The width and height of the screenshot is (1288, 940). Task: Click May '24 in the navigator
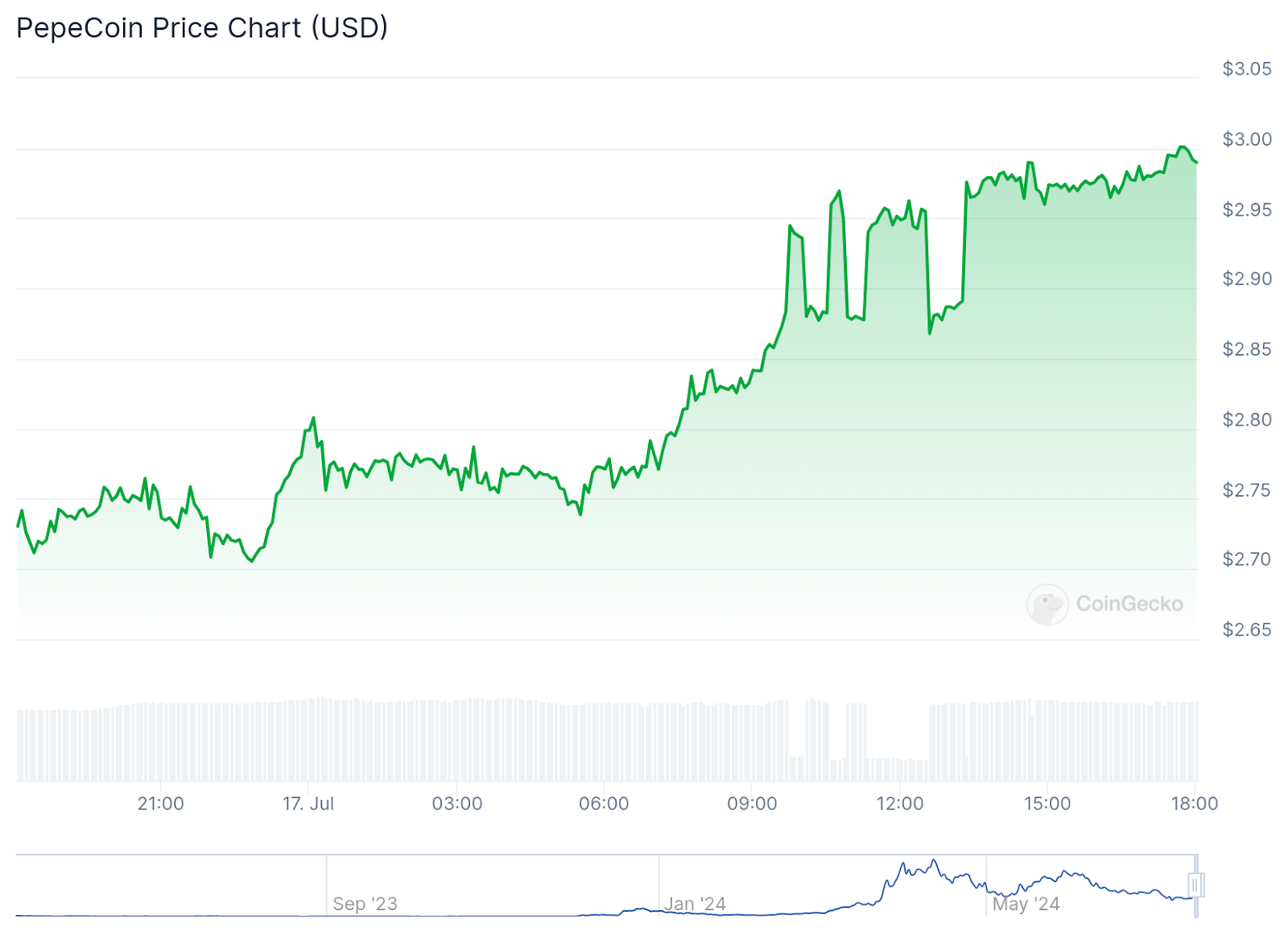pos(1026,904)
